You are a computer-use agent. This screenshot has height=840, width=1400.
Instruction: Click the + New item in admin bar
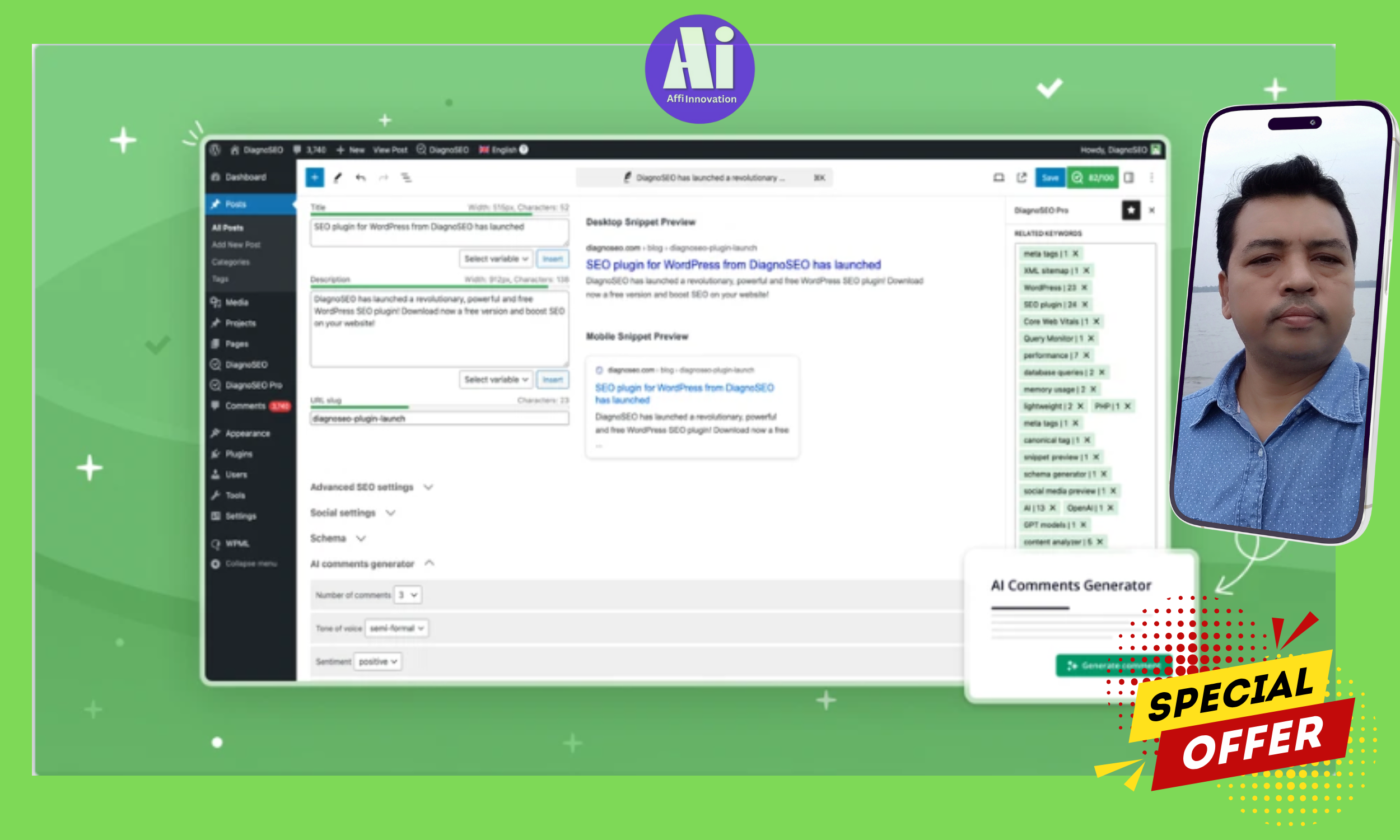(x=351, y=150)
